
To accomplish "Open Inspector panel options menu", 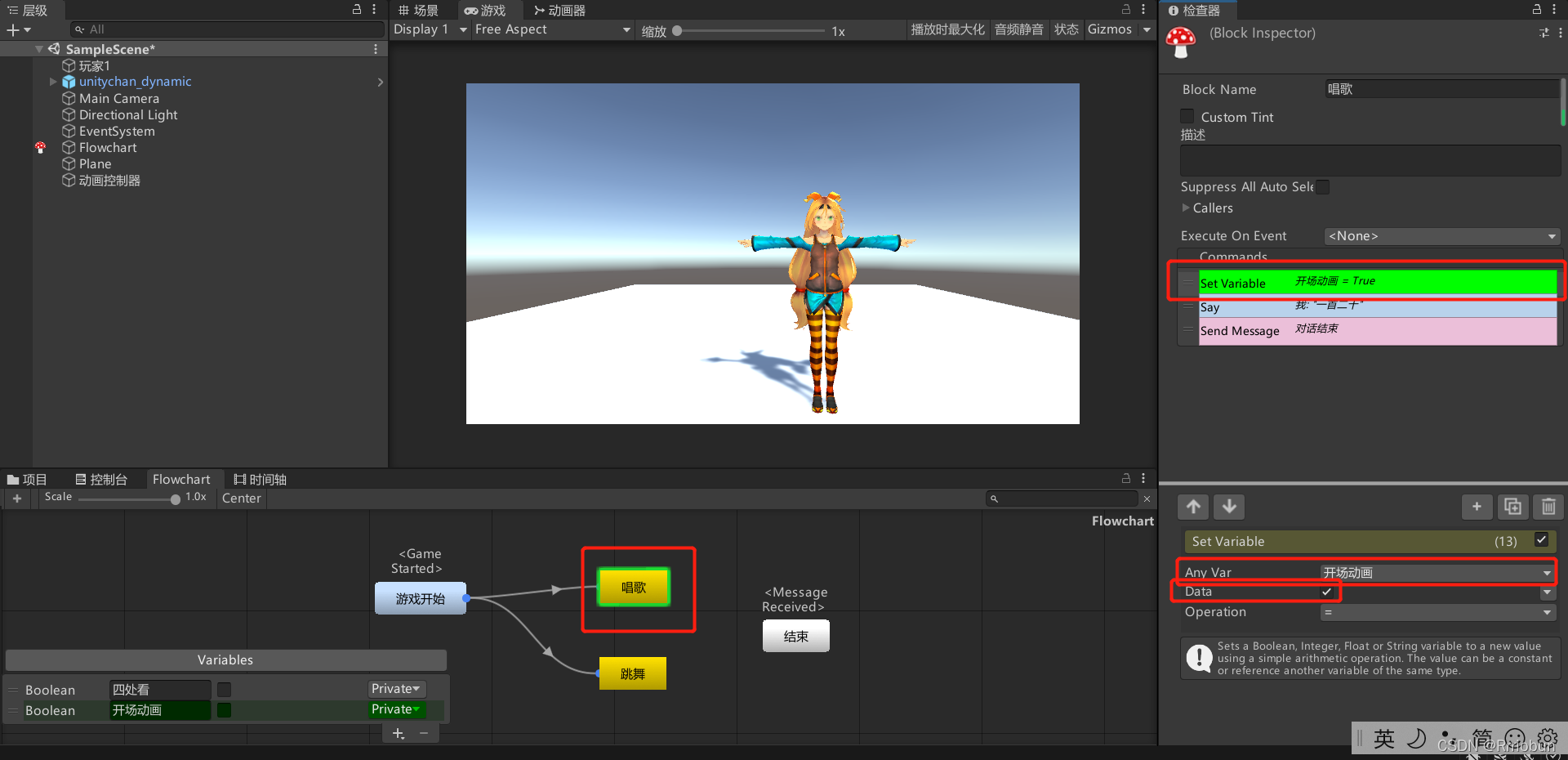I will click(1554, 9).
